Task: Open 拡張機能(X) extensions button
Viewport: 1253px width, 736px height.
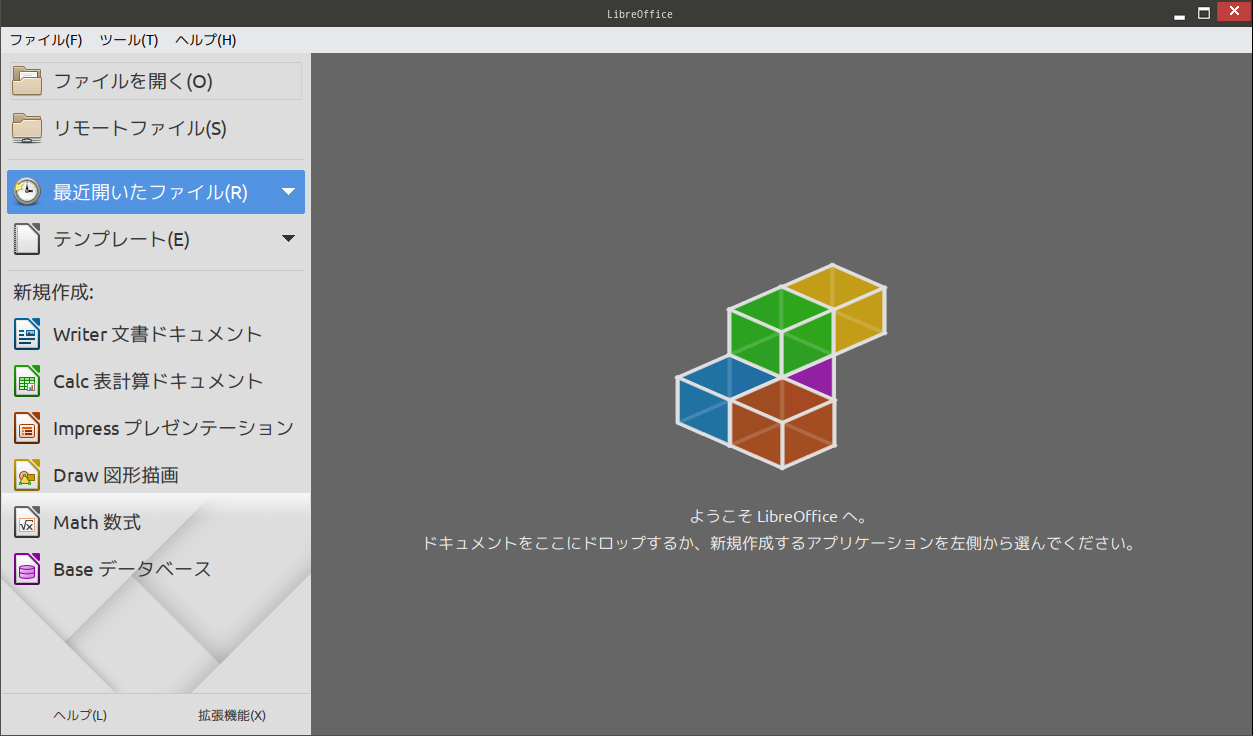Action: [x=232, y=715]
